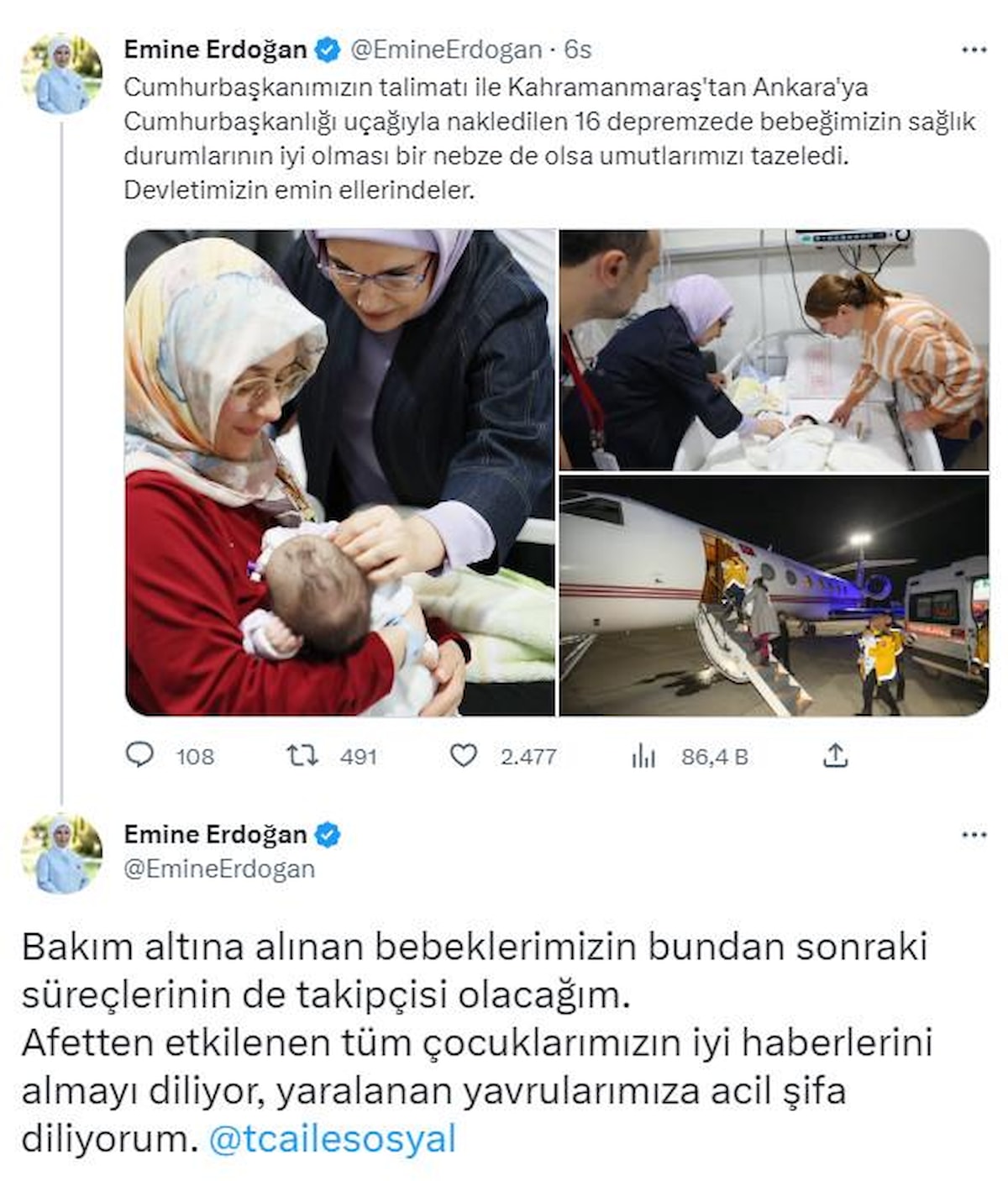This screenshot has width=1008, height=1181.
Task: Open the reply icon with 108 comments
Action: pos(139,755)
